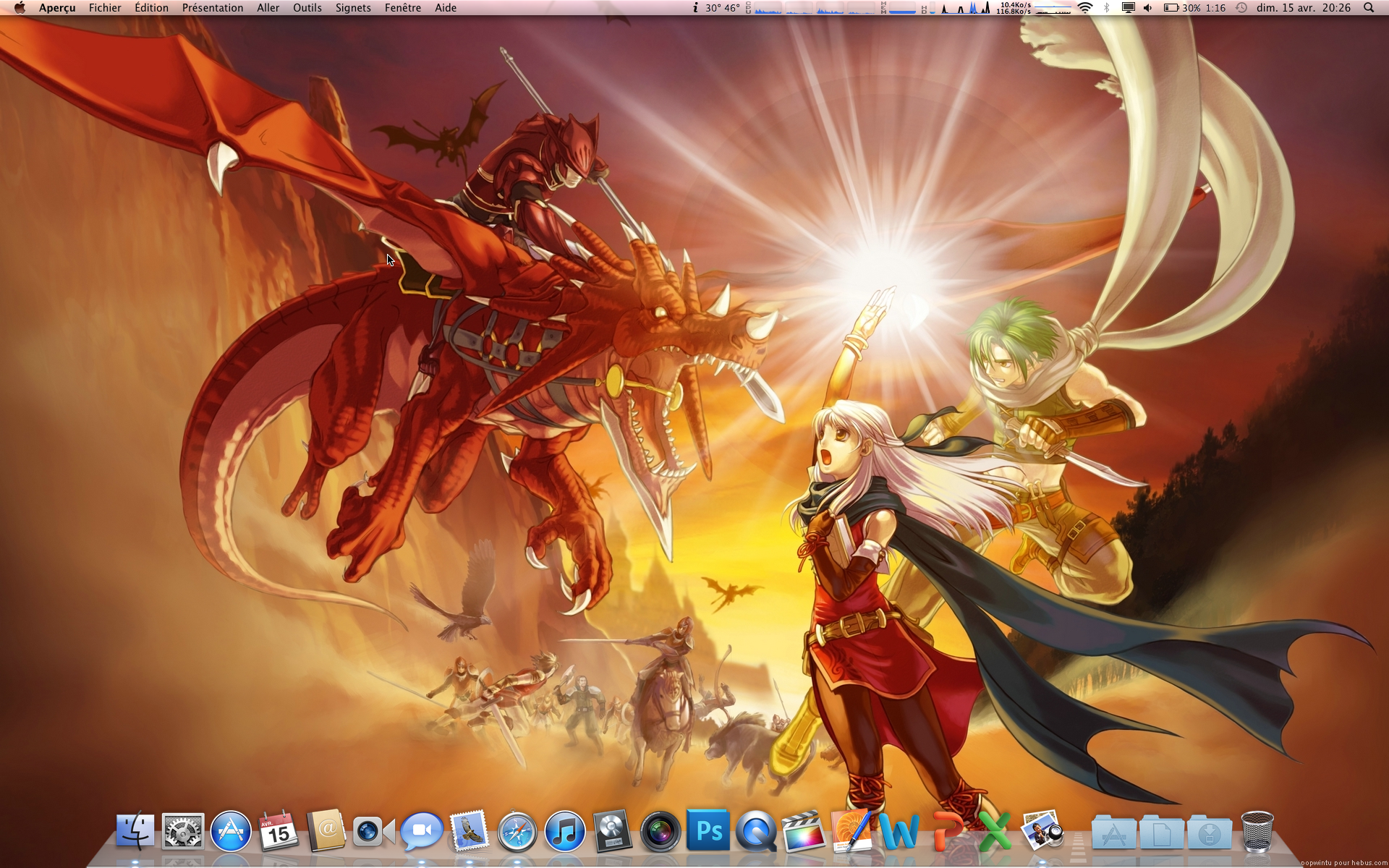The image size is (1389, 868).
Task: Launch FaceTime camera icon in Dock
Action: tap(374, 832)
